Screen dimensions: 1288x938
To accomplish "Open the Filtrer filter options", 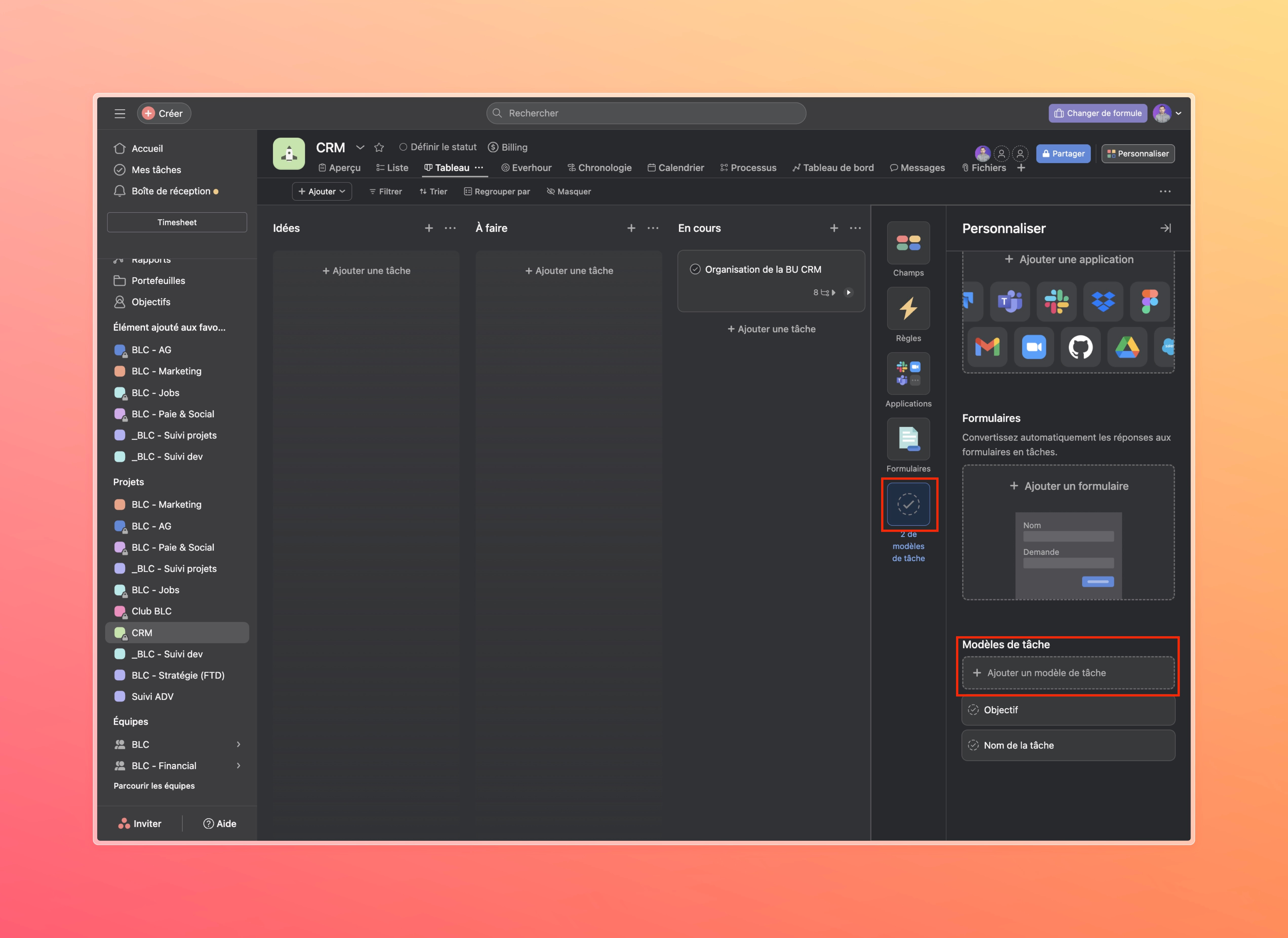I will pos(386,192).
